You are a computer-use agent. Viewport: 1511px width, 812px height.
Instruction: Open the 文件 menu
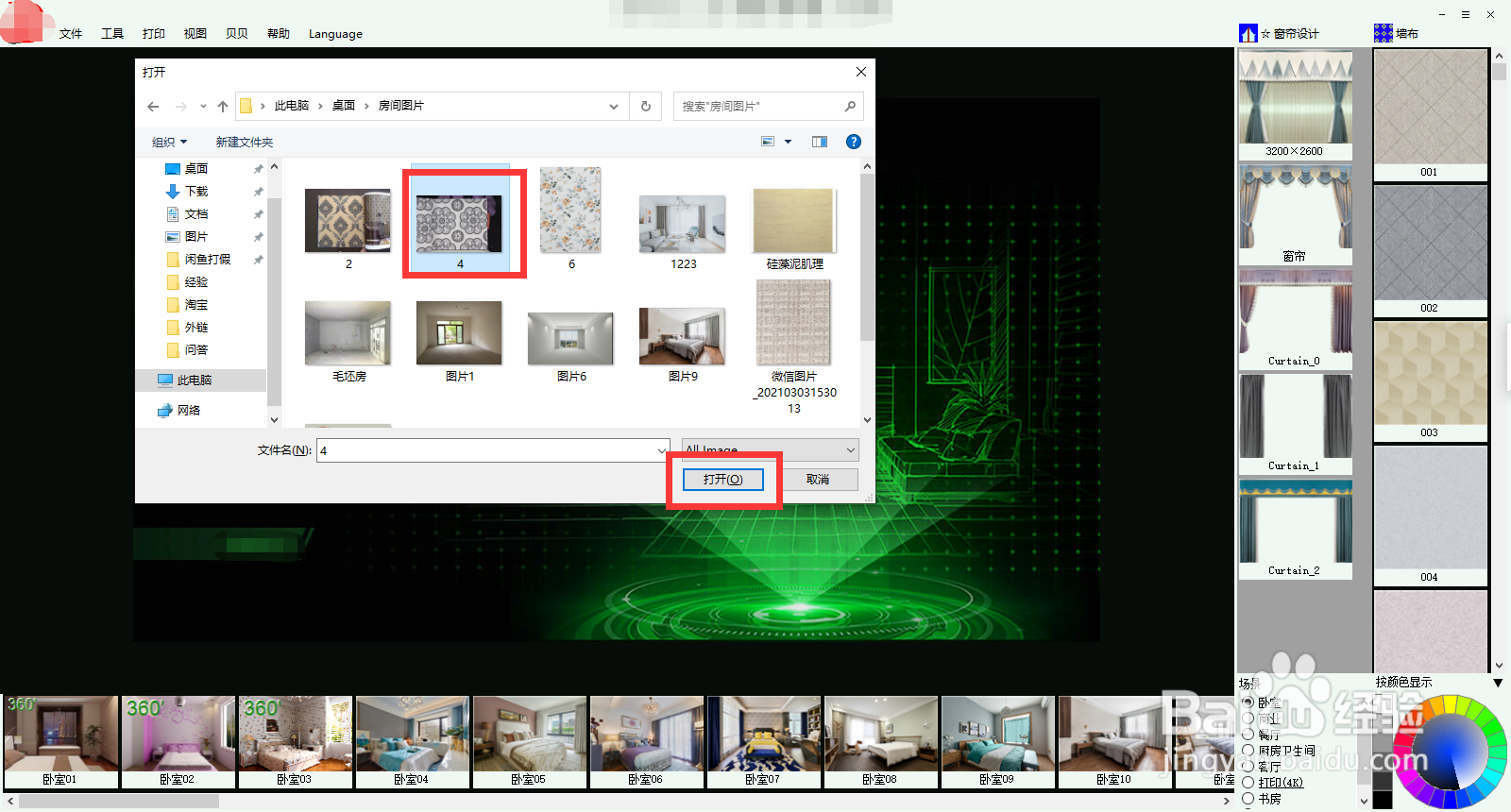71,34
